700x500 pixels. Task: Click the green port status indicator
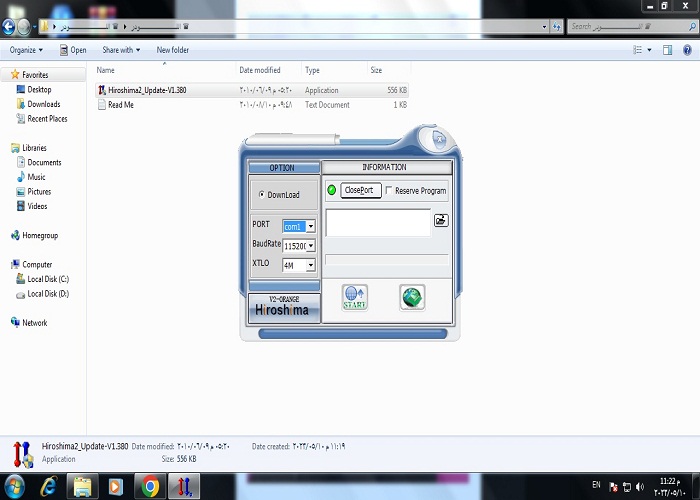[332, 190]
